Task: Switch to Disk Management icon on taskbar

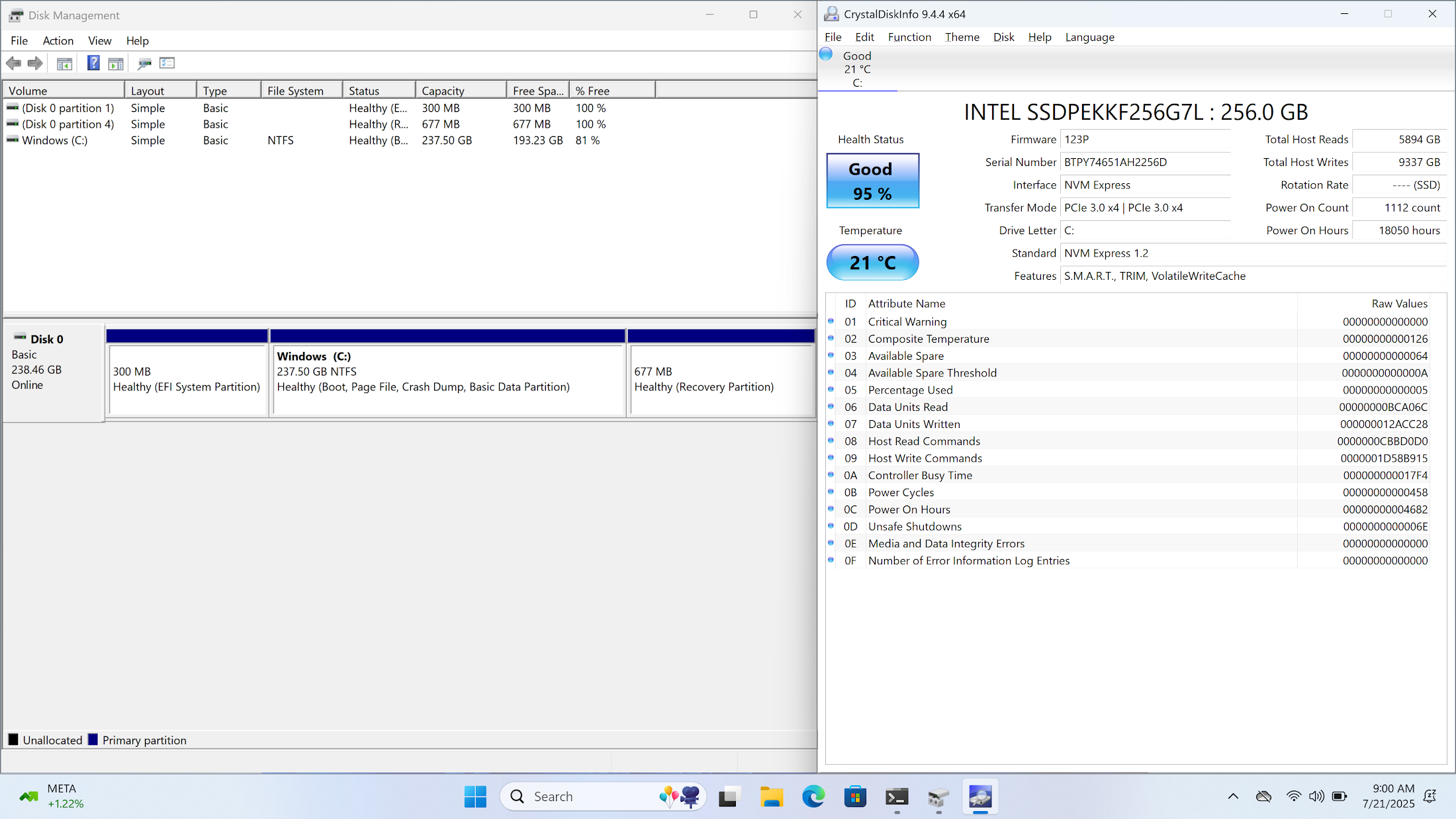Action: (938, 797)
